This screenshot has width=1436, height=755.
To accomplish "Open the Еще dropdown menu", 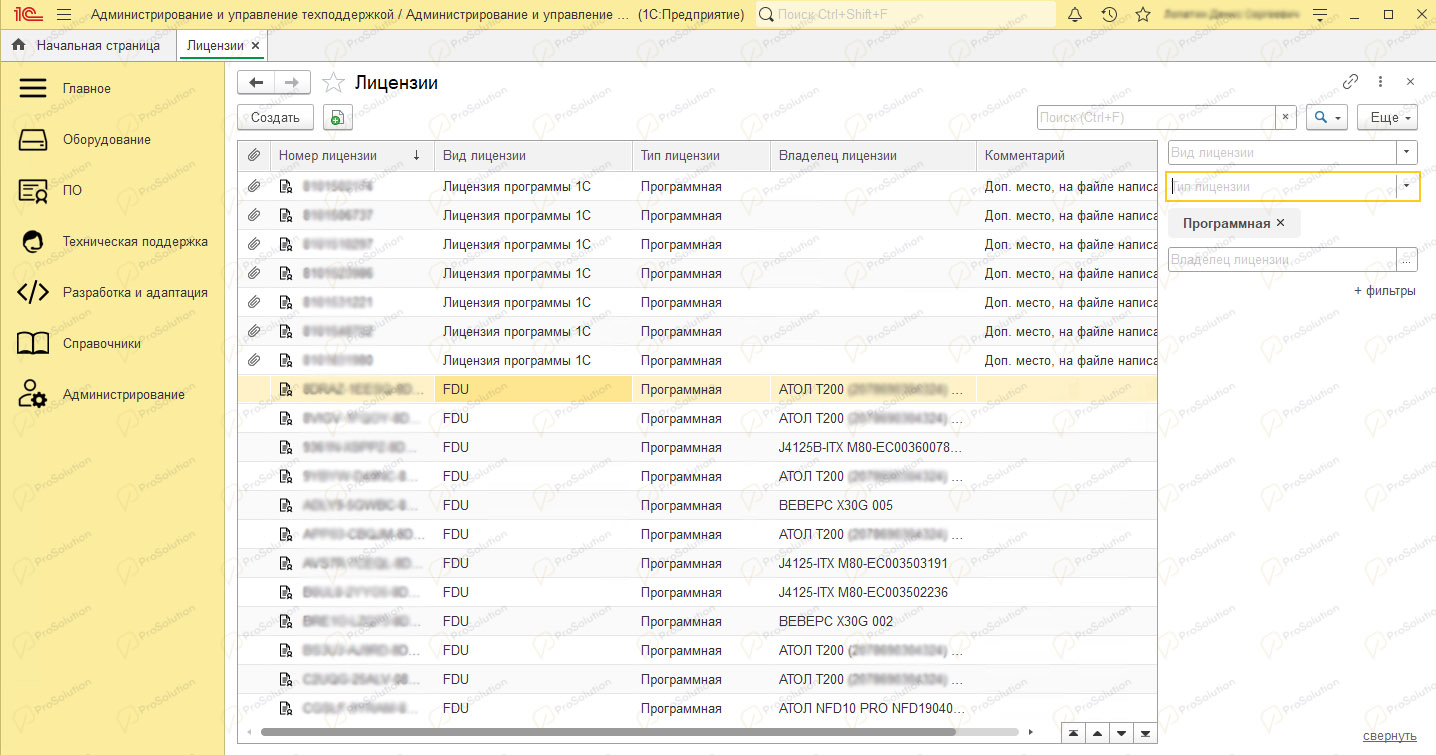I will coord(1388,118).
